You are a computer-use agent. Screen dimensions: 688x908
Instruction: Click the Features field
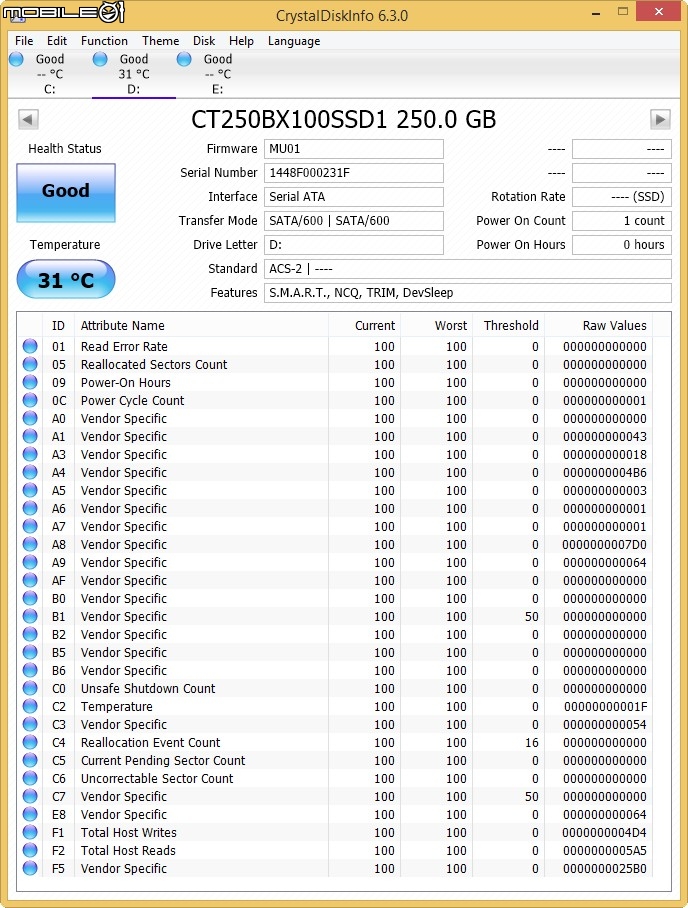(468, 292)
